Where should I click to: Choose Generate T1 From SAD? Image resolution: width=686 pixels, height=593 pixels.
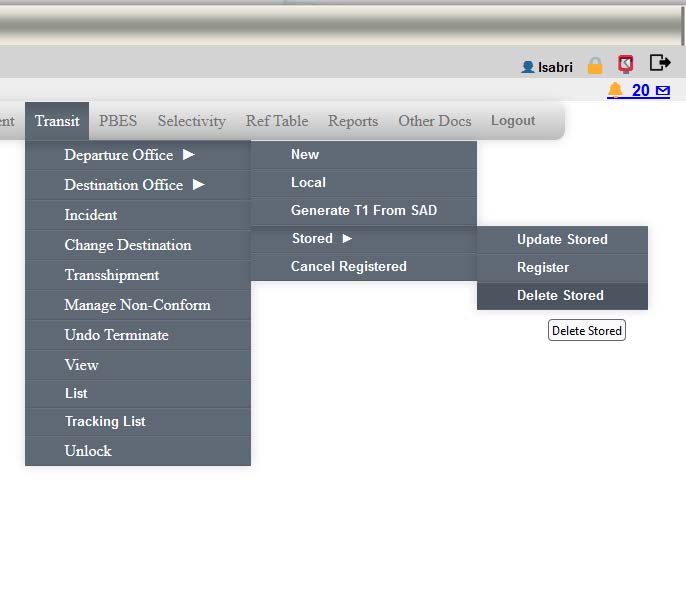coord(363,211)
